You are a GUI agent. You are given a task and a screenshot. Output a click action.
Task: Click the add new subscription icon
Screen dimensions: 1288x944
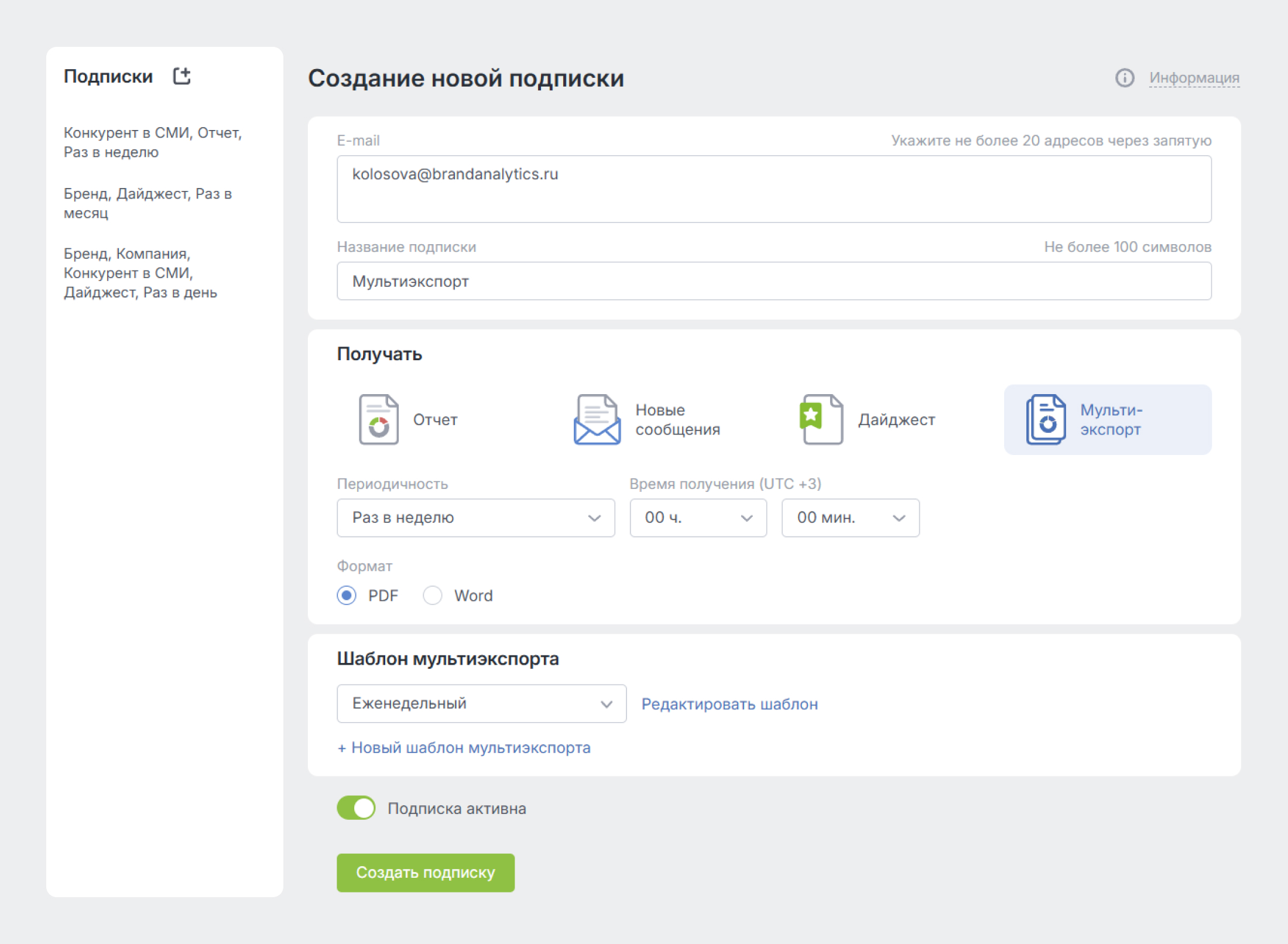(x=181, y=77)
